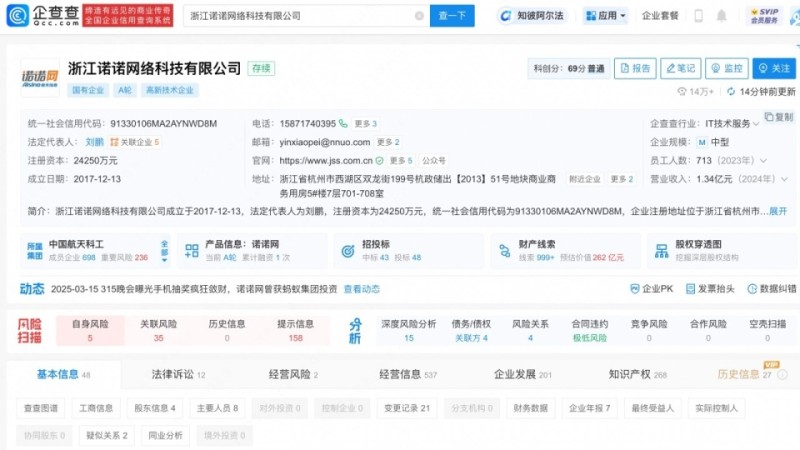Open legal representative 刘鹏 link

(x=94, y=142)
